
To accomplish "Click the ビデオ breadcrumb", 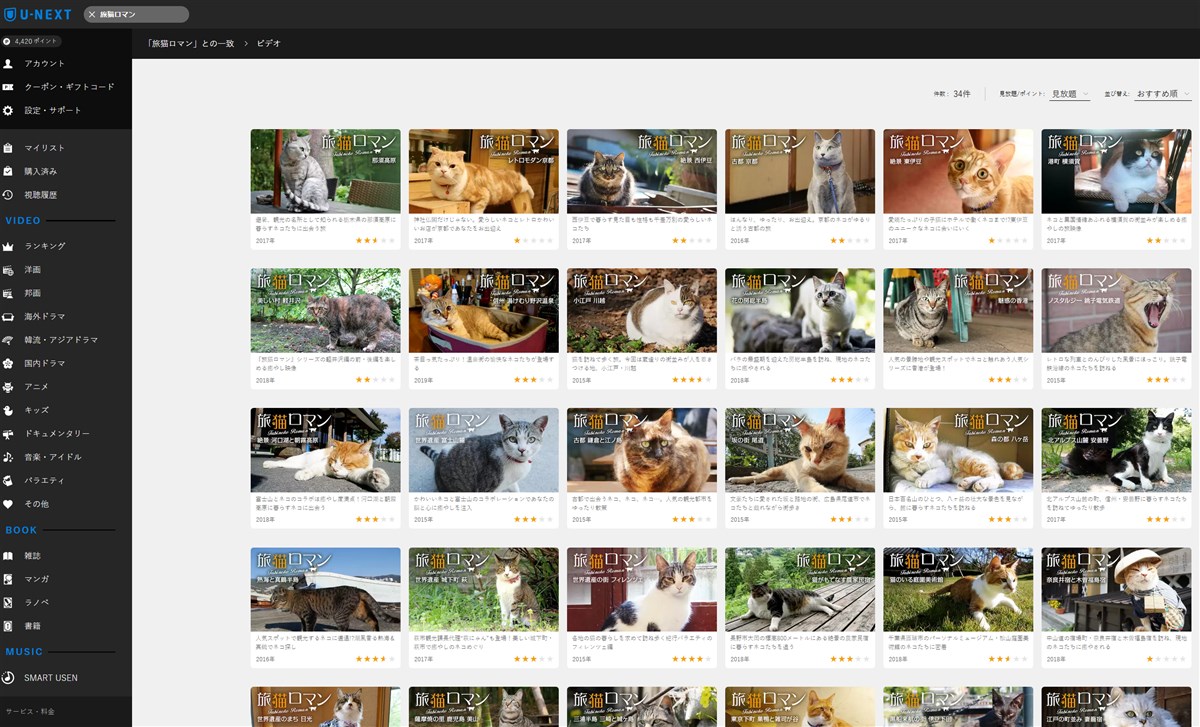I will tap(268, 44).
